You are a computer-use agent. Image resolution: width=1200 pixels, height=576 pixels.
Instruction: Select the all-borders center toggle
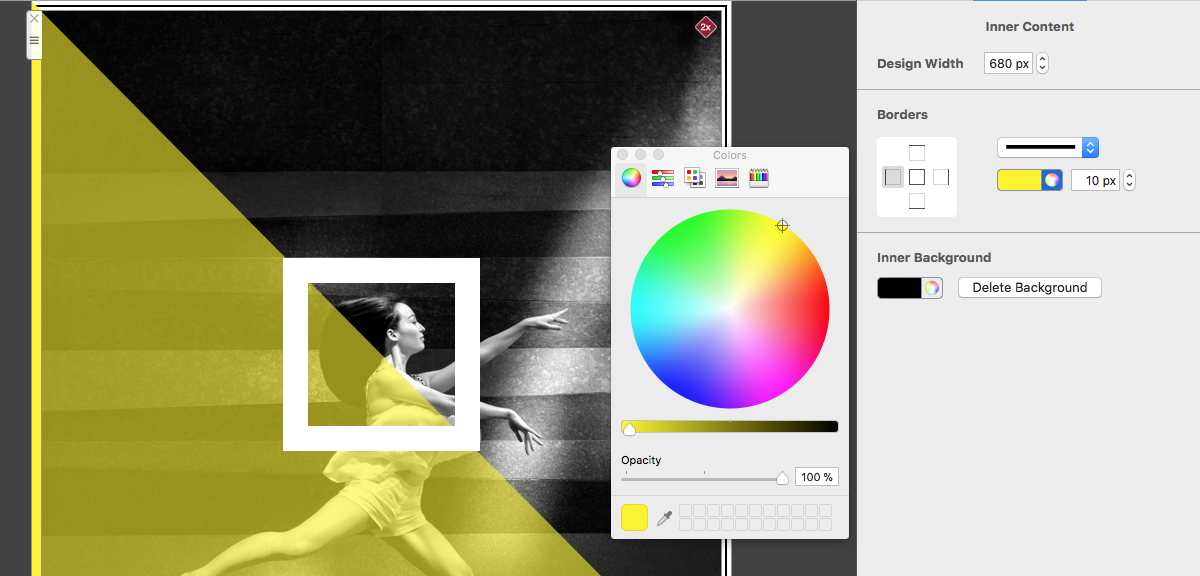coord(917,177)
